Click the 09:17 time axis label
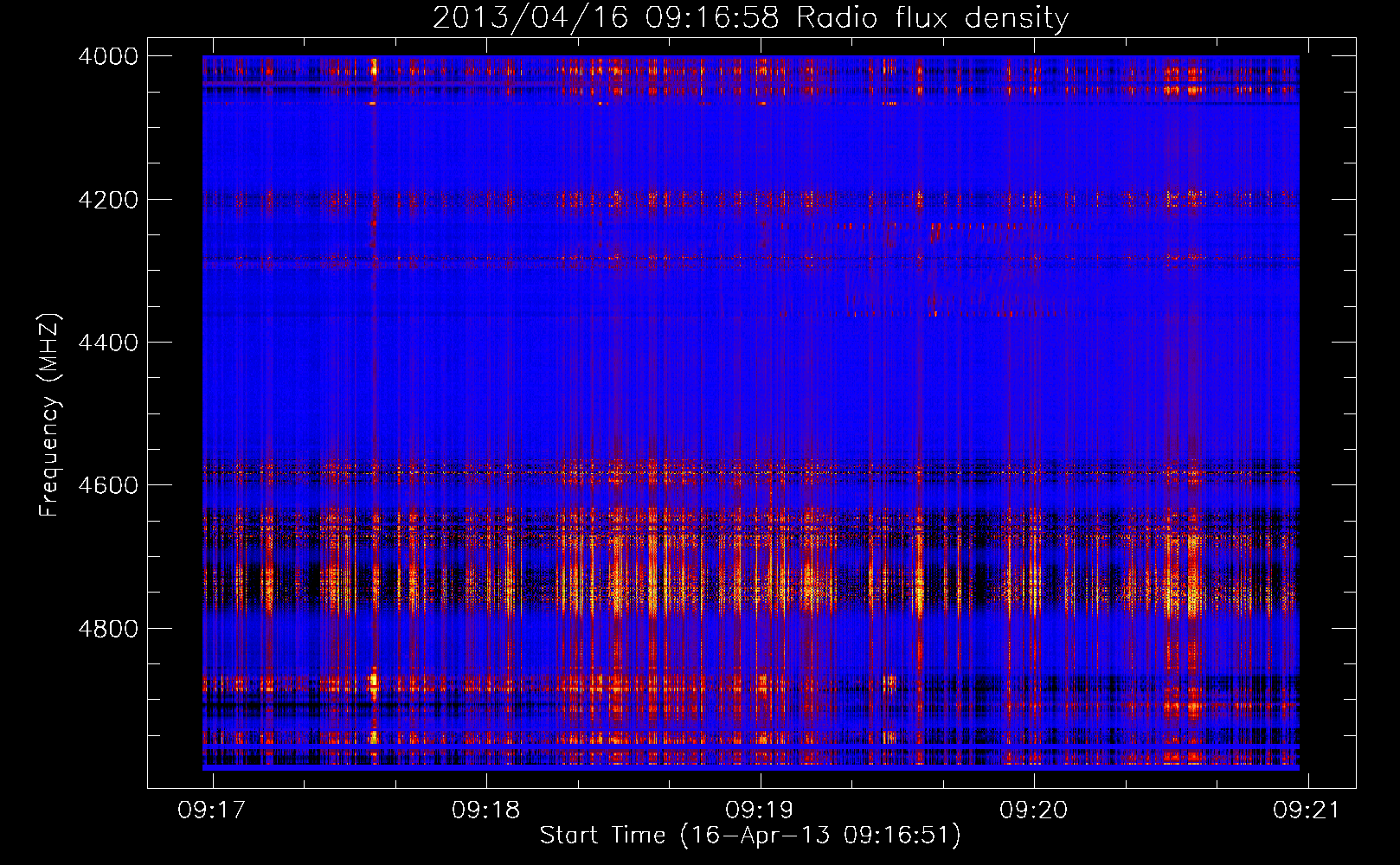 pyautogui.click(x=212, y=810)
